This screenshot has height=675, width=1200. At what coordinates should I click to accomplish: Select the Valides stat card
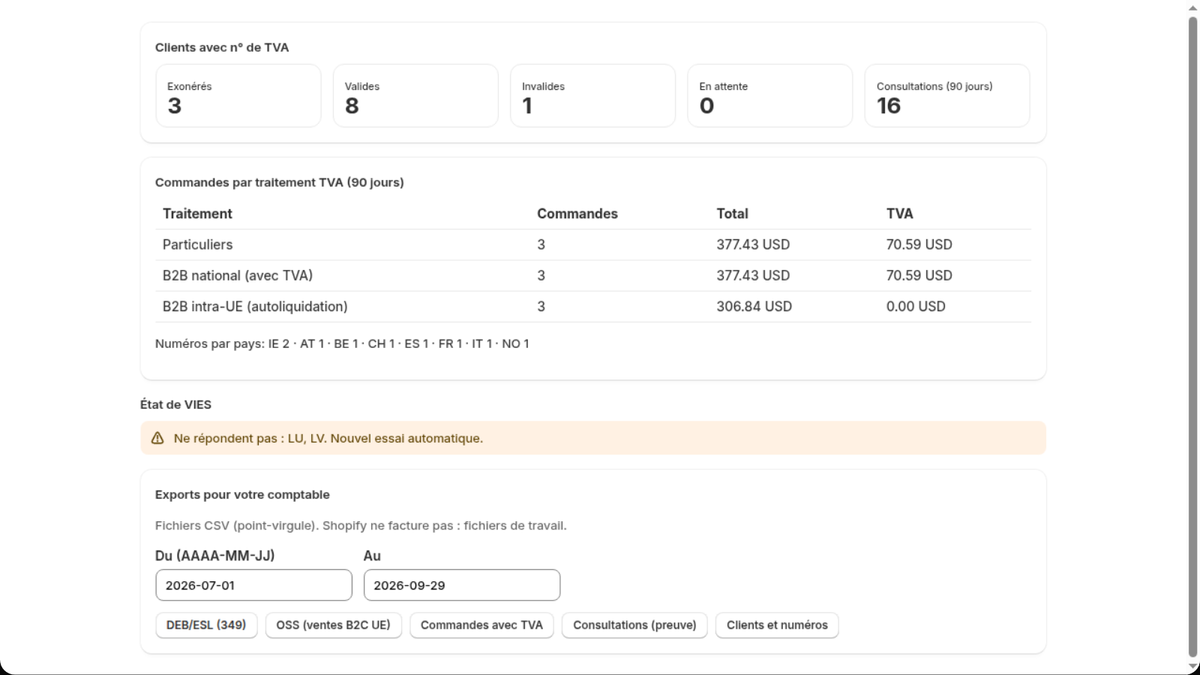click(415, 96)
